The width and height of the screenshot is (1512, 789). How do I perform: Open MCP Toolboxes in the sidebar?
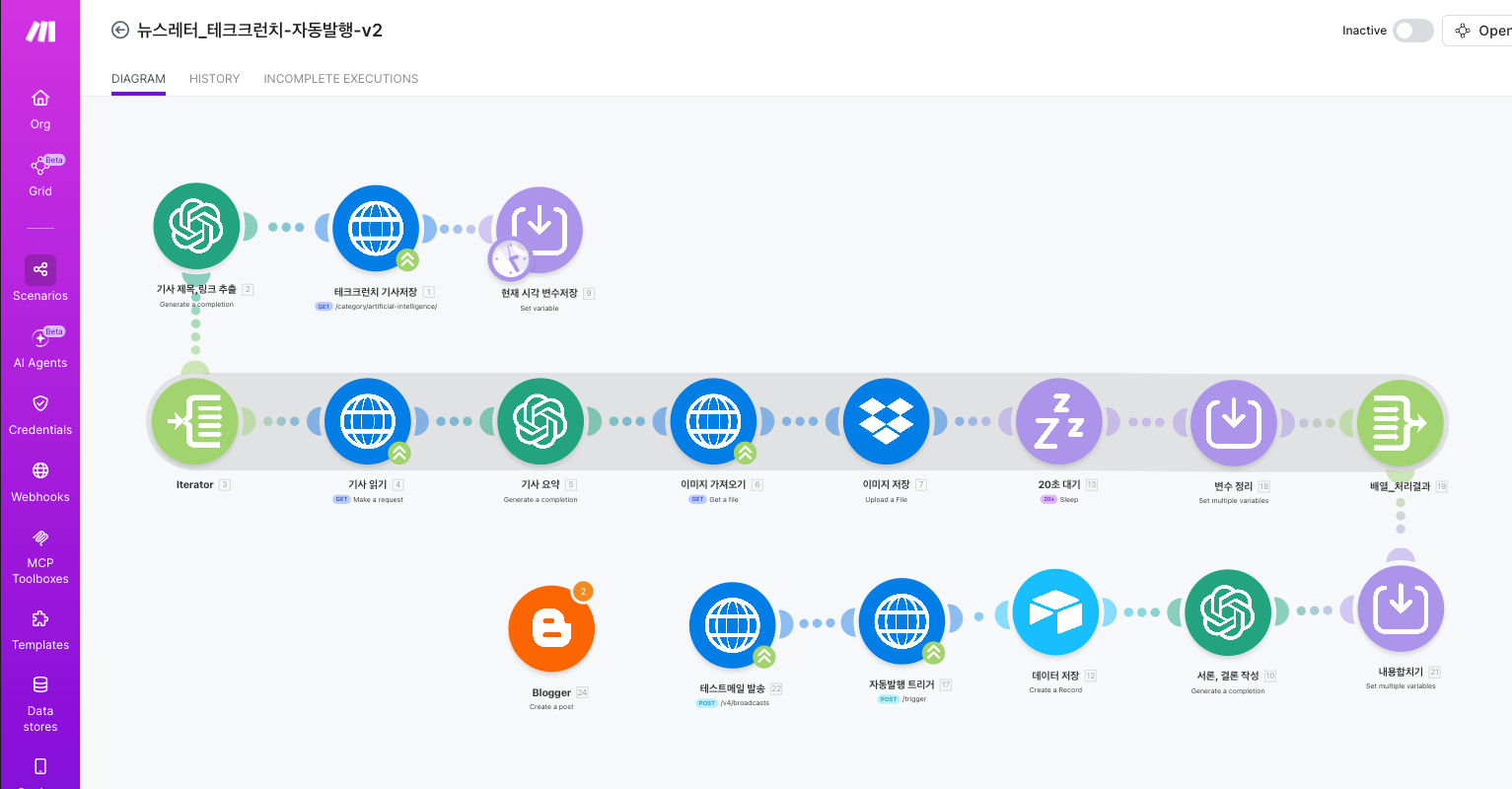[40, 556]
